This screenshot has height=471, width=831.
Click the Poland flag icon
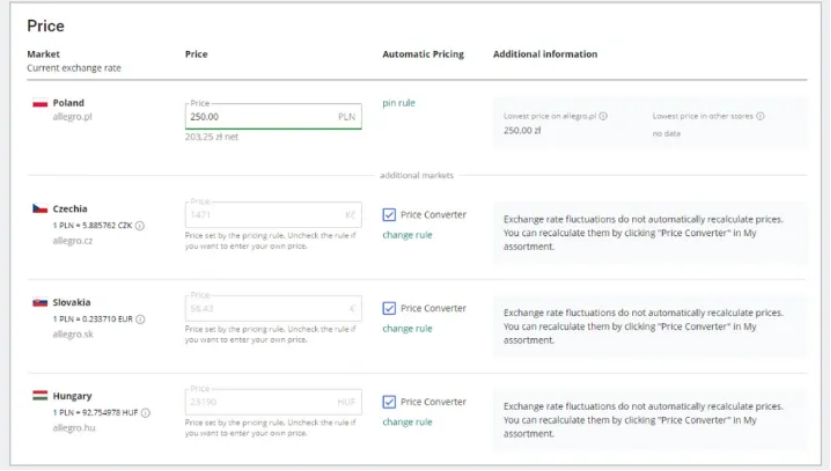(x=40, y=103)
